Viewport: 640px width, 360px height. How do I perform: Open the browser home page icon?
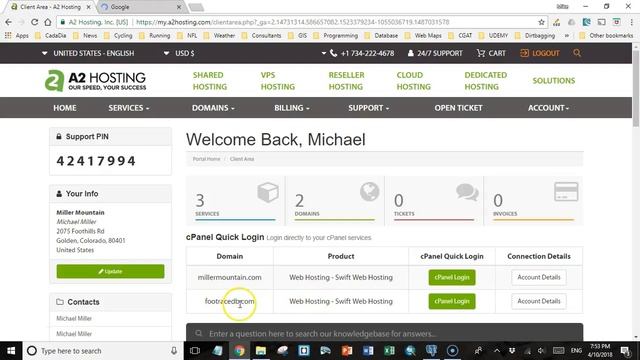click(x=48, y=22)
